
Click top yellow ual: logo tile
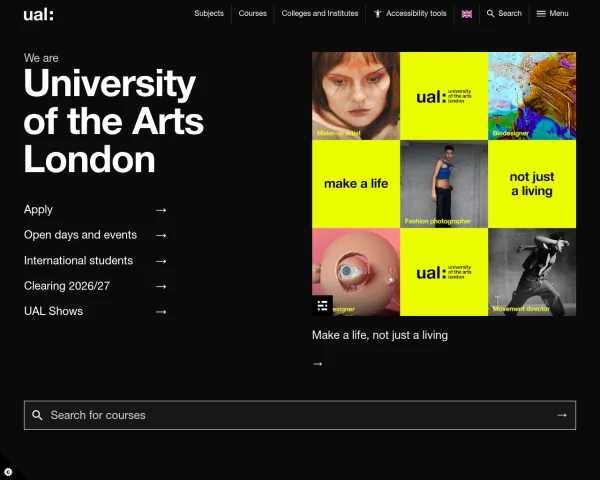[x=444, y=96]
